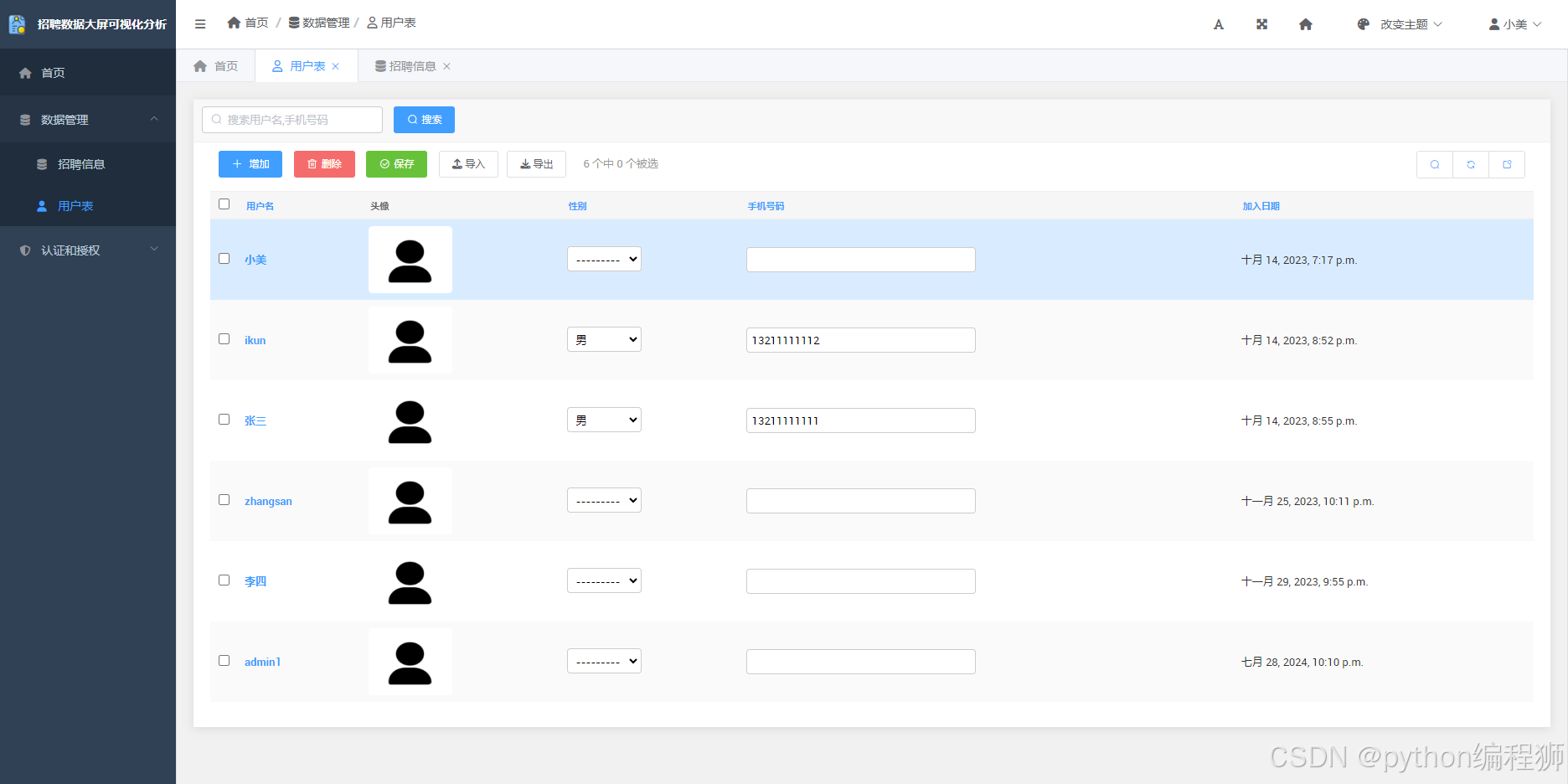Viewport: 1568px width, 784px height.
Task: Click the font size A icon
Action: point(1219,24)
